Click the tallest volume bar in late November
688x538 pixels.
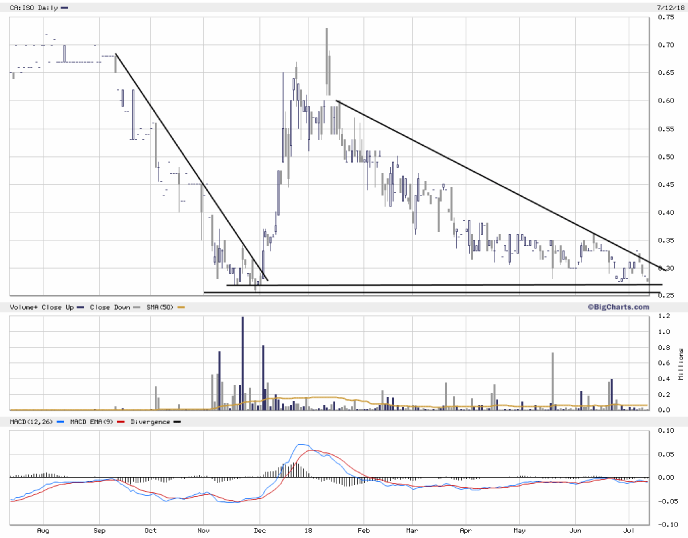tap(242, 362)
